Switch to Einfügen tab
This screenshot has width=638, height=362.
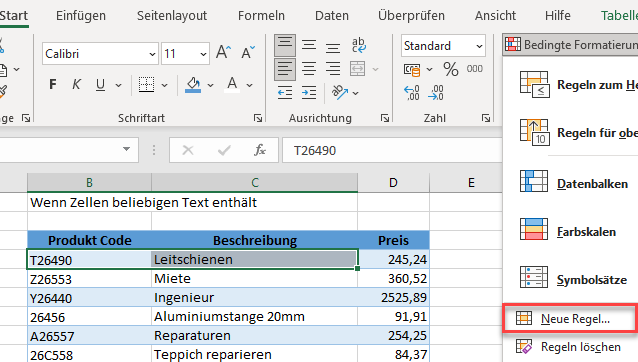click(81, 15)
